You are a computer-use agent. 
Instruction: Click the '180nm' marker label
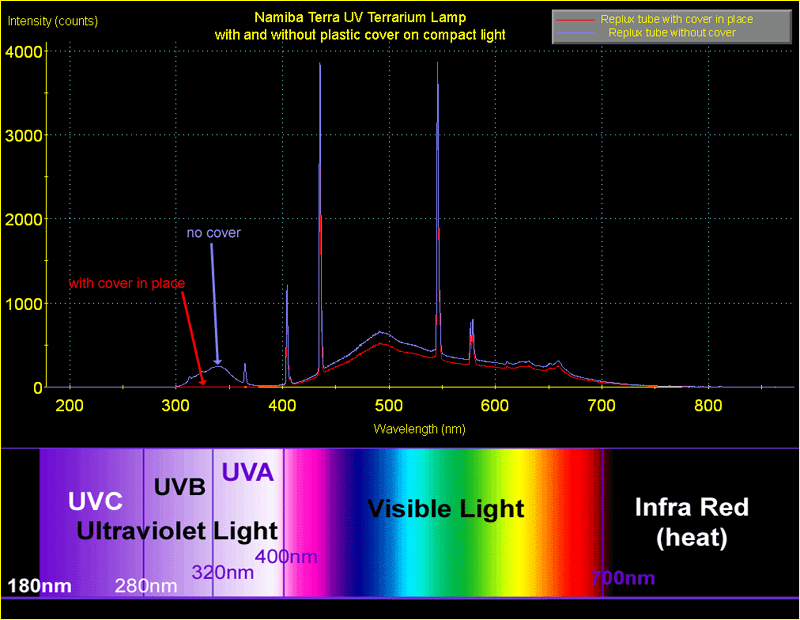pyautogui.click(x=40, y=586)
